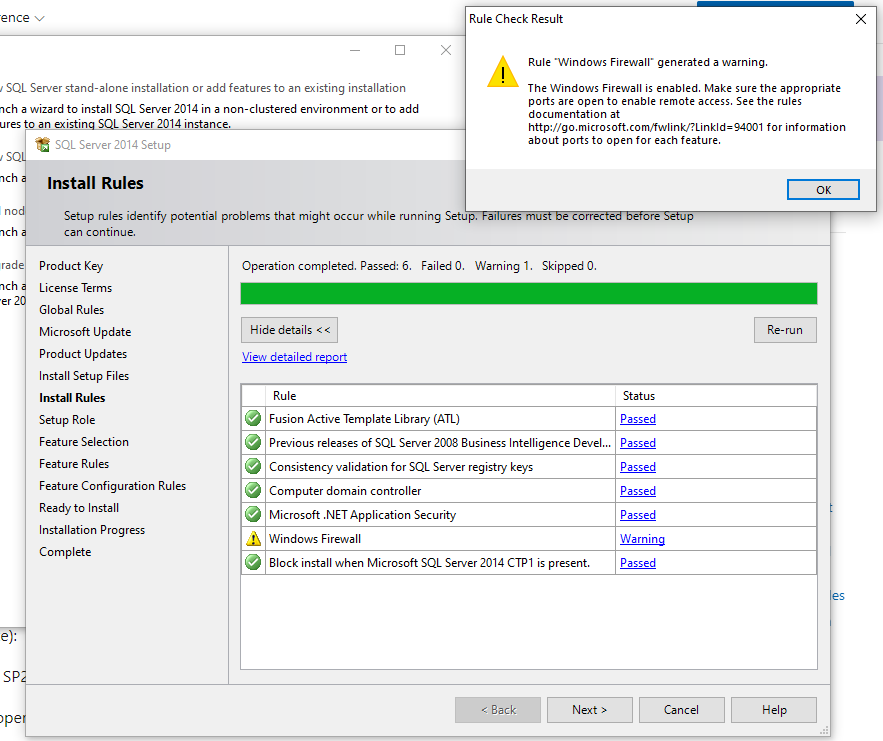Click the Warning status link for Windows Firewall

[642, 538]
